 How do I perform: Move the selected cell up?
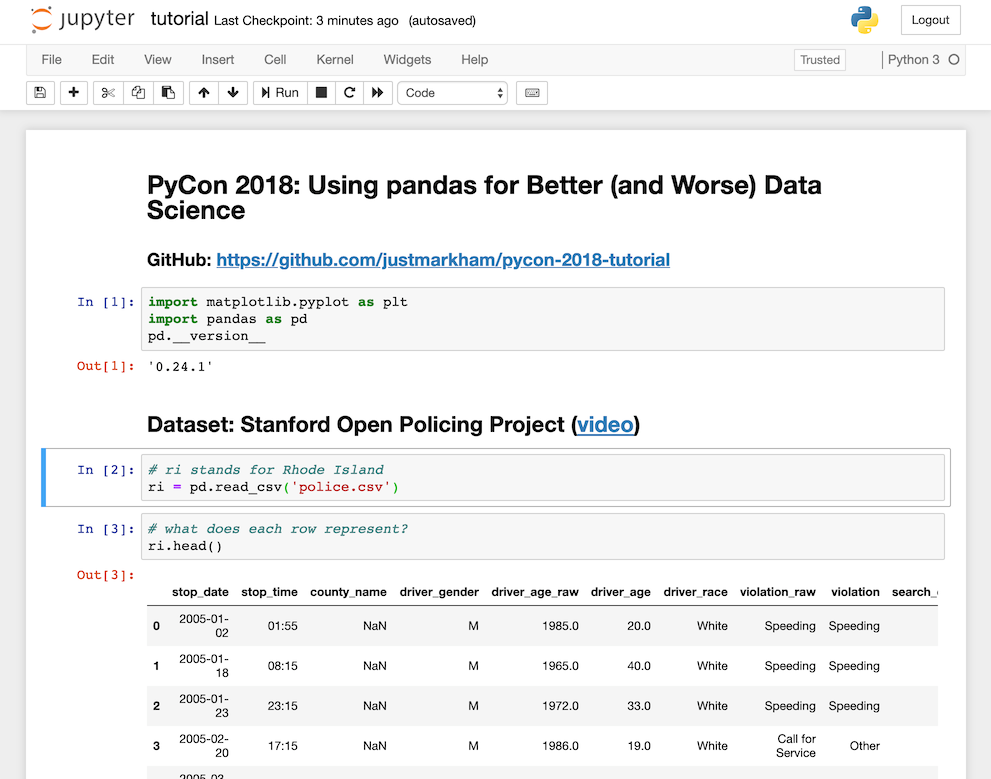point(204,92)
